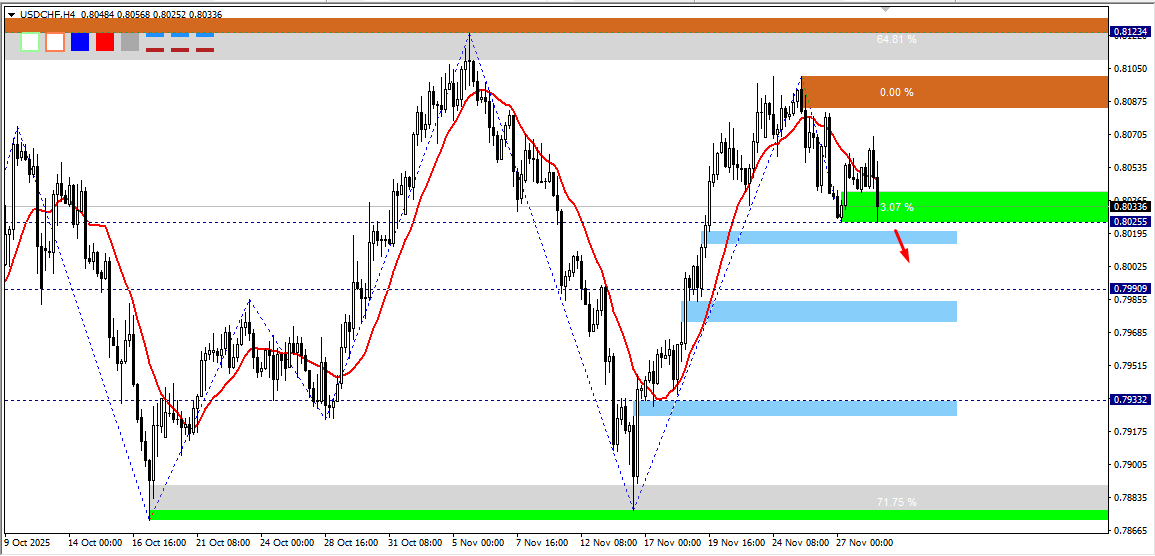
Task: Click the 0.80255 price level tag
Action: tap(1130, 221)
